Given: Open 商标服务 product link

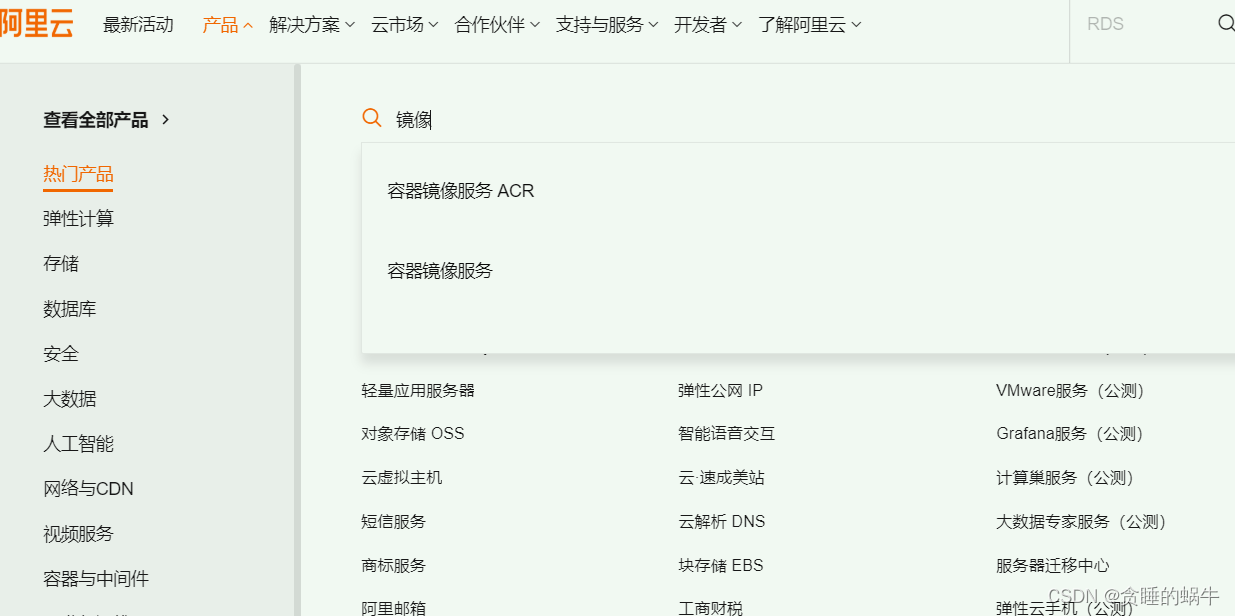Looking at the screenshot, I should click(x=394, y=565).
